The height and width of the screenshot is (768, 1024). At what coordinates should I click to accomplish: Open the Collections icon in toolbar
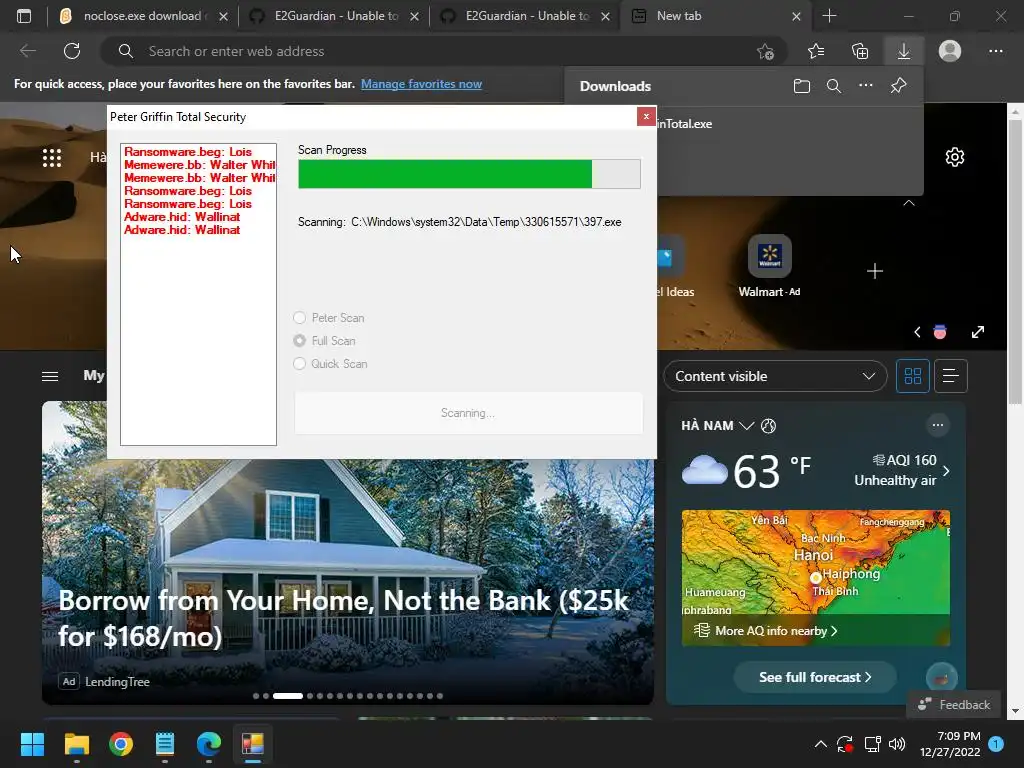(860, 51)
